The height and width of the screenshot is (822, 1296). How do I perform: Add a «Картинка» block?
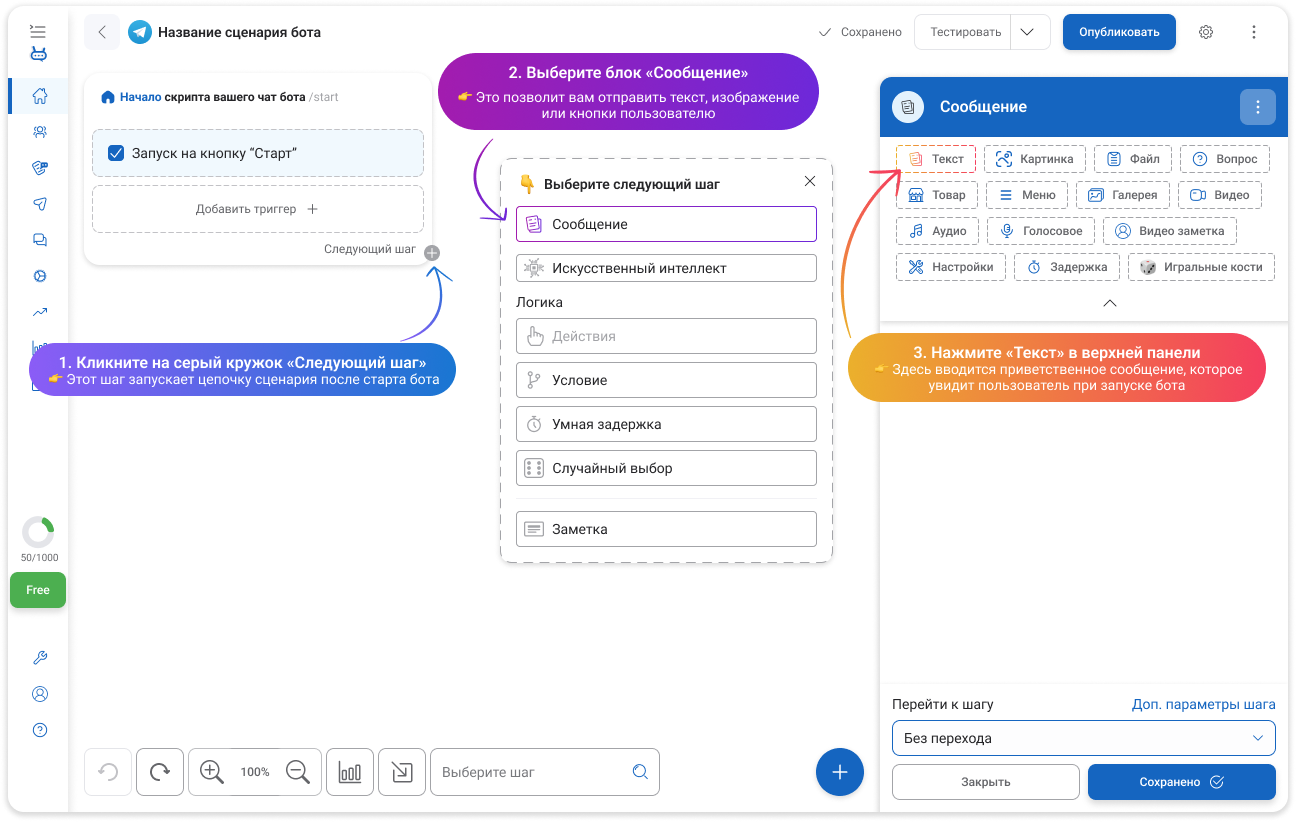pos(1035,159)
